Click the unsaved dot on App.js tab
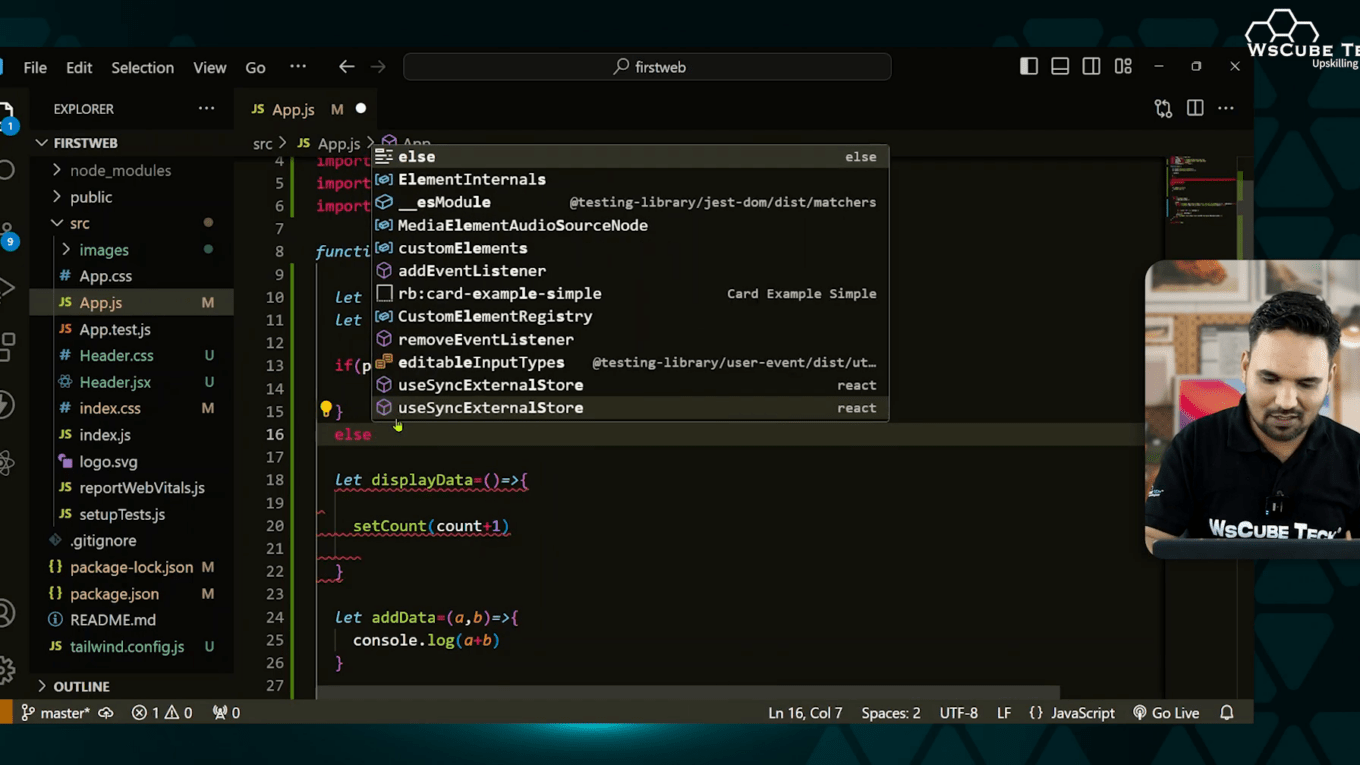 [x=361, y=109]
